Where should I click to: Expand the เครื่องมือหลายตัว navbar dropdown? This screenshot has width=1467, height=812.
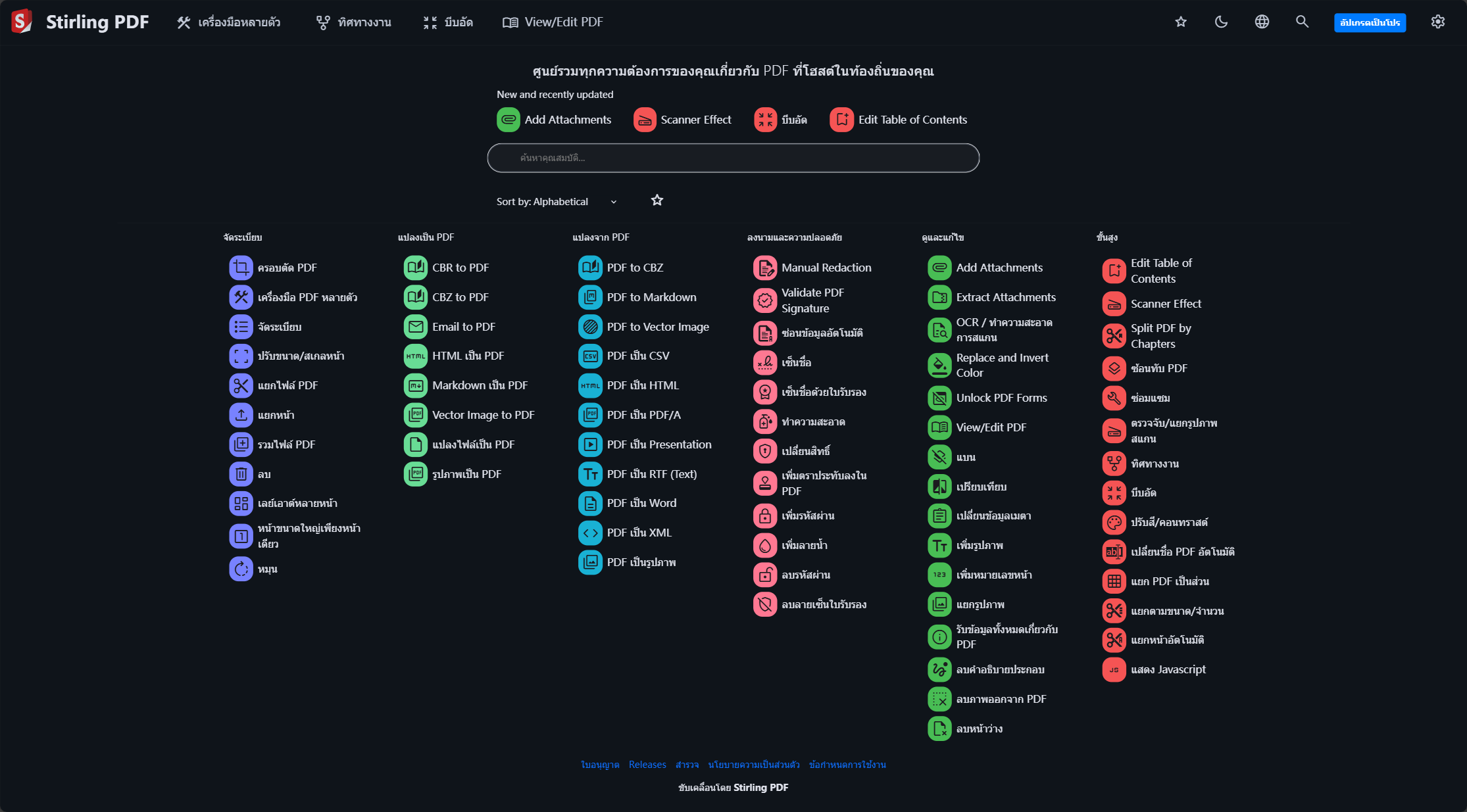228,22
